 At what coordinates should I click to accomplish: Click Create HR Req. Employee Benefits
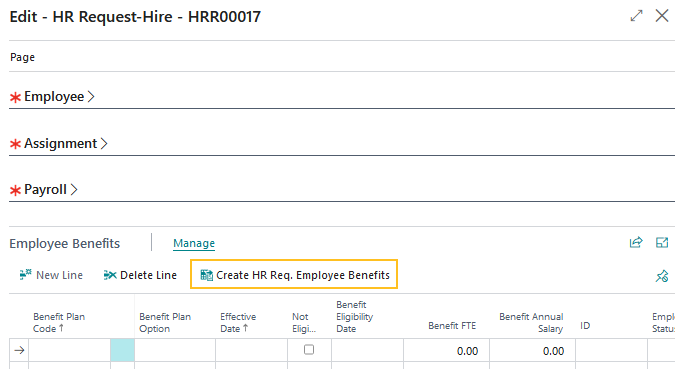[x=294, y=275]
